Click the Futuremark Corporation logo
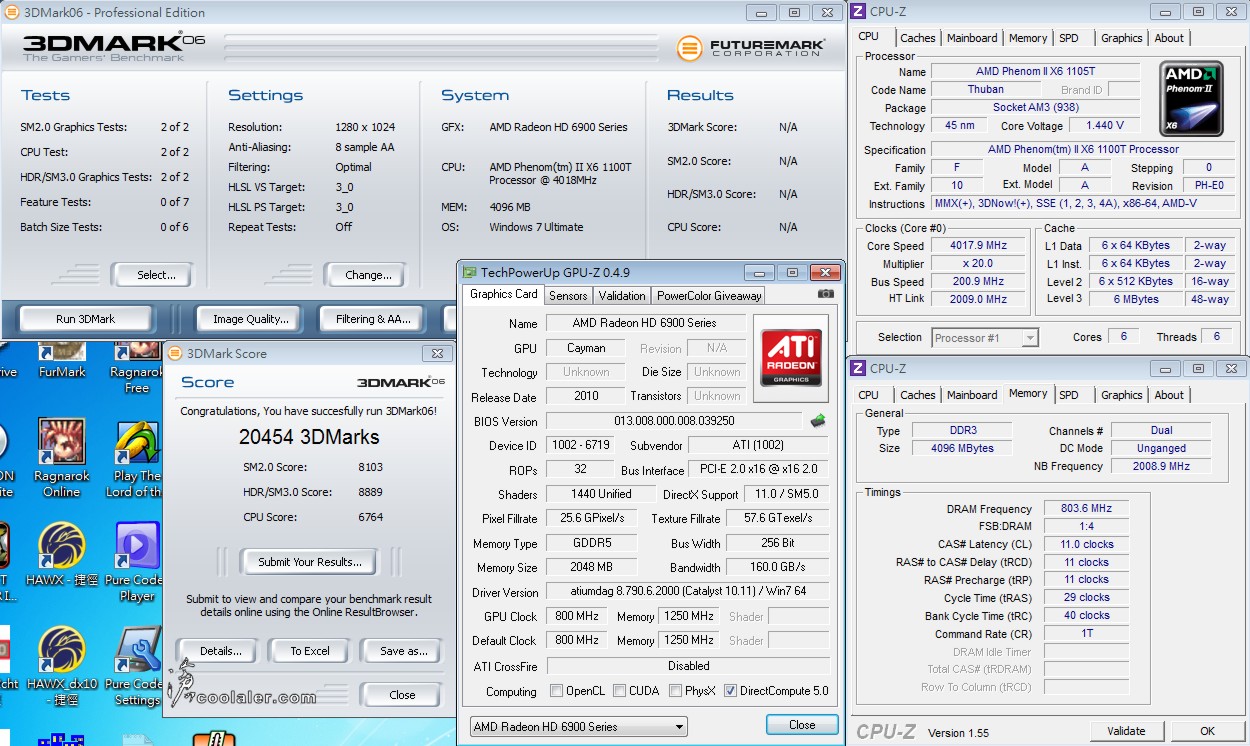 click(751, 47)
